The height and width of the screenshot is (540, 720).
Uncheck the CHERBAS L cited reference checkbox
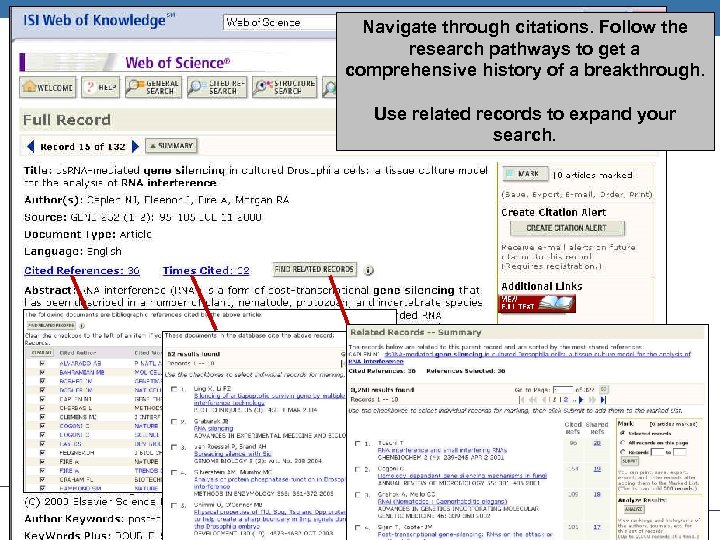42,408
